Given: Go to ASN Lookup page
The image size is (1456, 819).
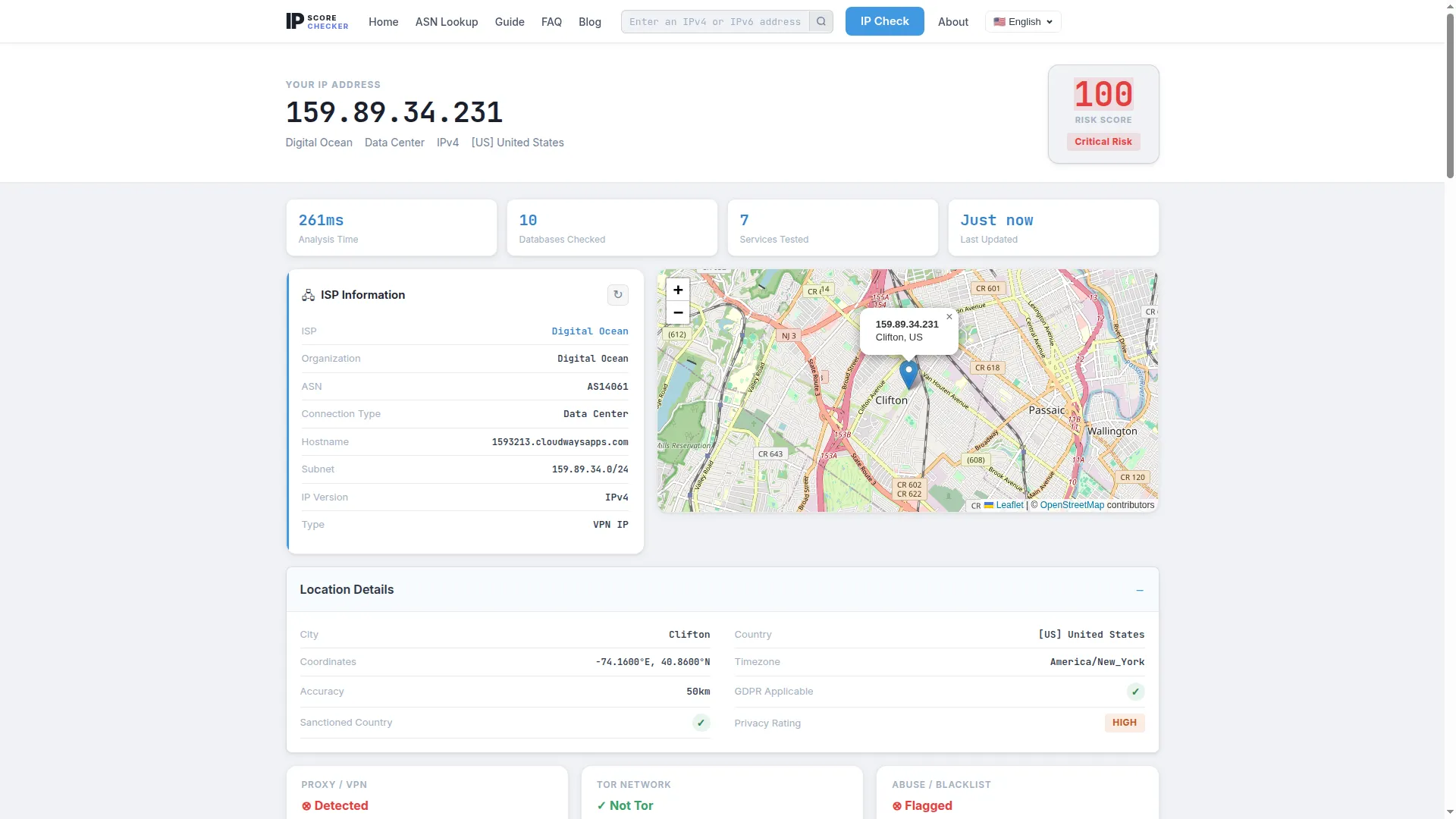Looking at the screenshot, I should (x=447, y=22).
